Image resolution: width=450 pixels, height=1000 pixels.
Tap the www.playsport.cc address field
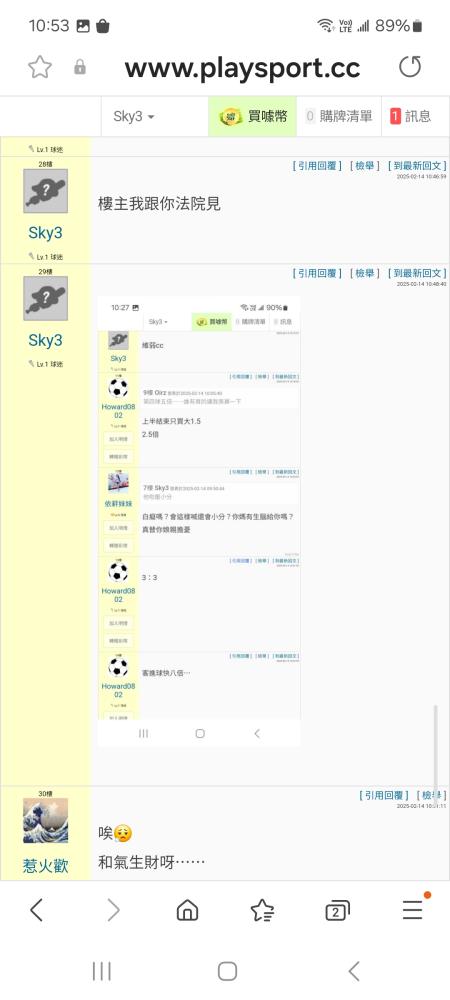pos(242,68)
